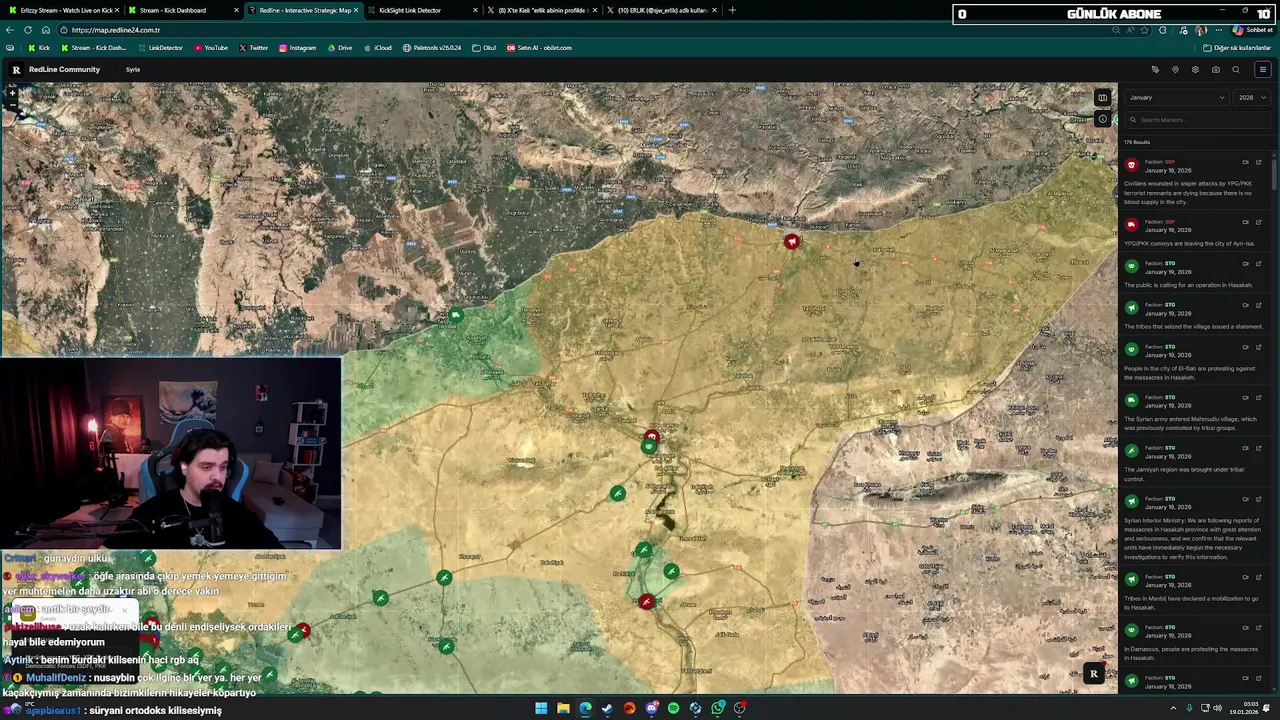Open the Twitter bookmark
1280x720 pixels.
[x=254, y=48]
